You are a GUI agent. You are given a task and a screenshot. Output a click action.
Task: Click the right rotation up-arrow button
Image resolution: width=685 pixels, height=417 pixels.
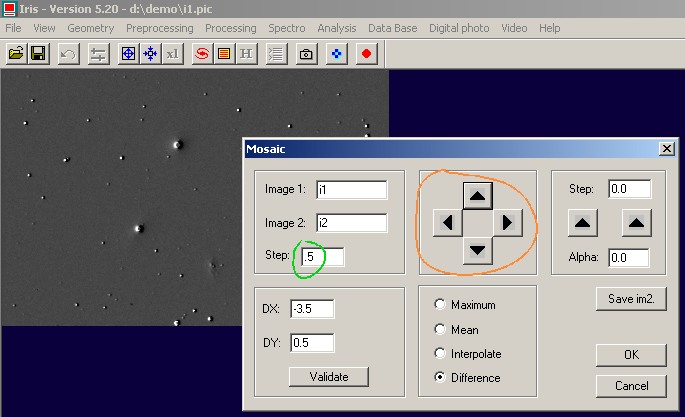coord(637,223)
